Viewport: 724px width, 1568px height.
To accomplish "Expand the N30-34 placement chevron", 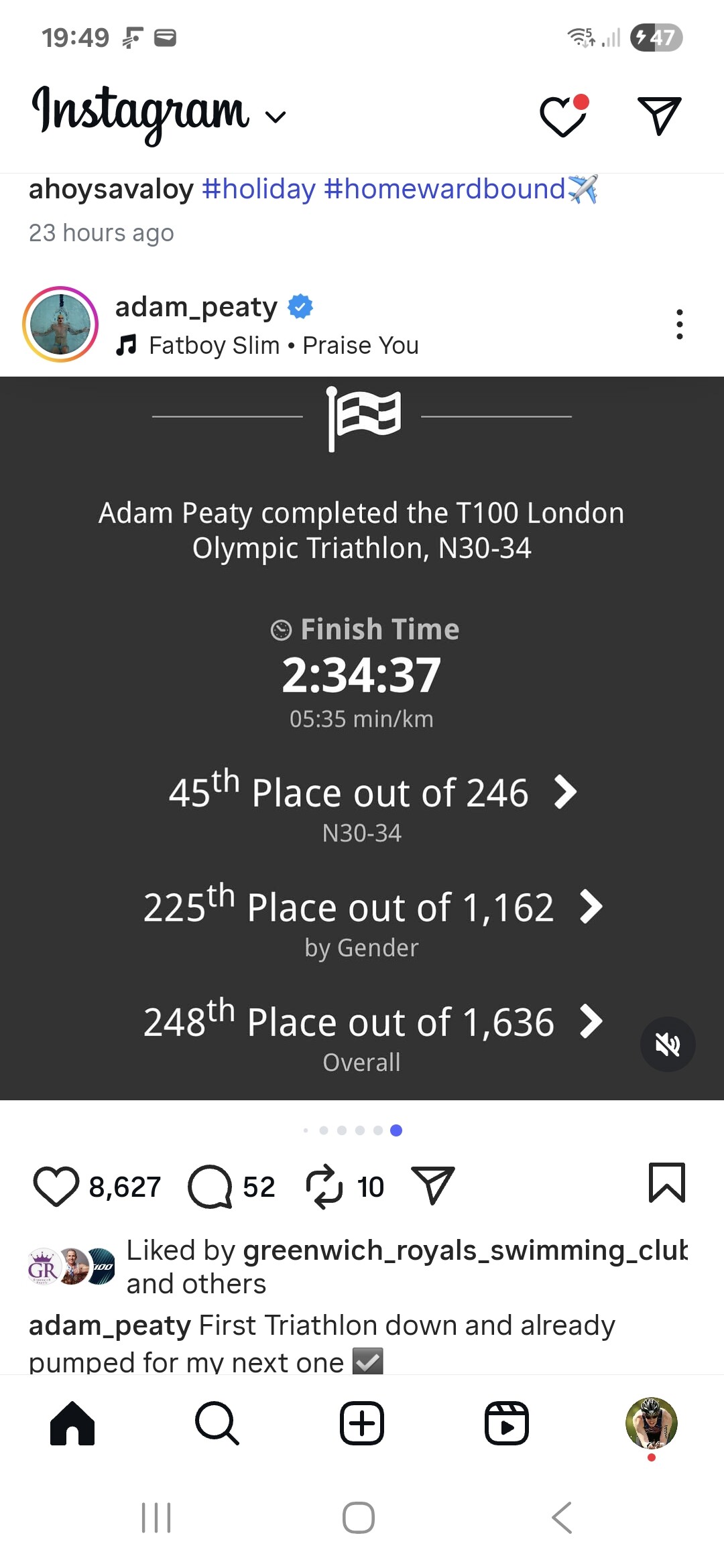I will 566,792.
